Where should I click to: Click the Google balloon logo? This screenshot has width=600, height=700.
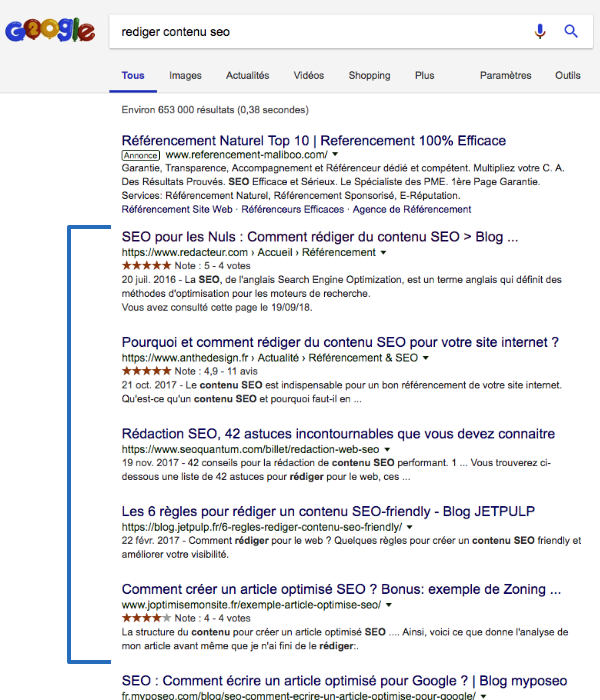point(50,30)
